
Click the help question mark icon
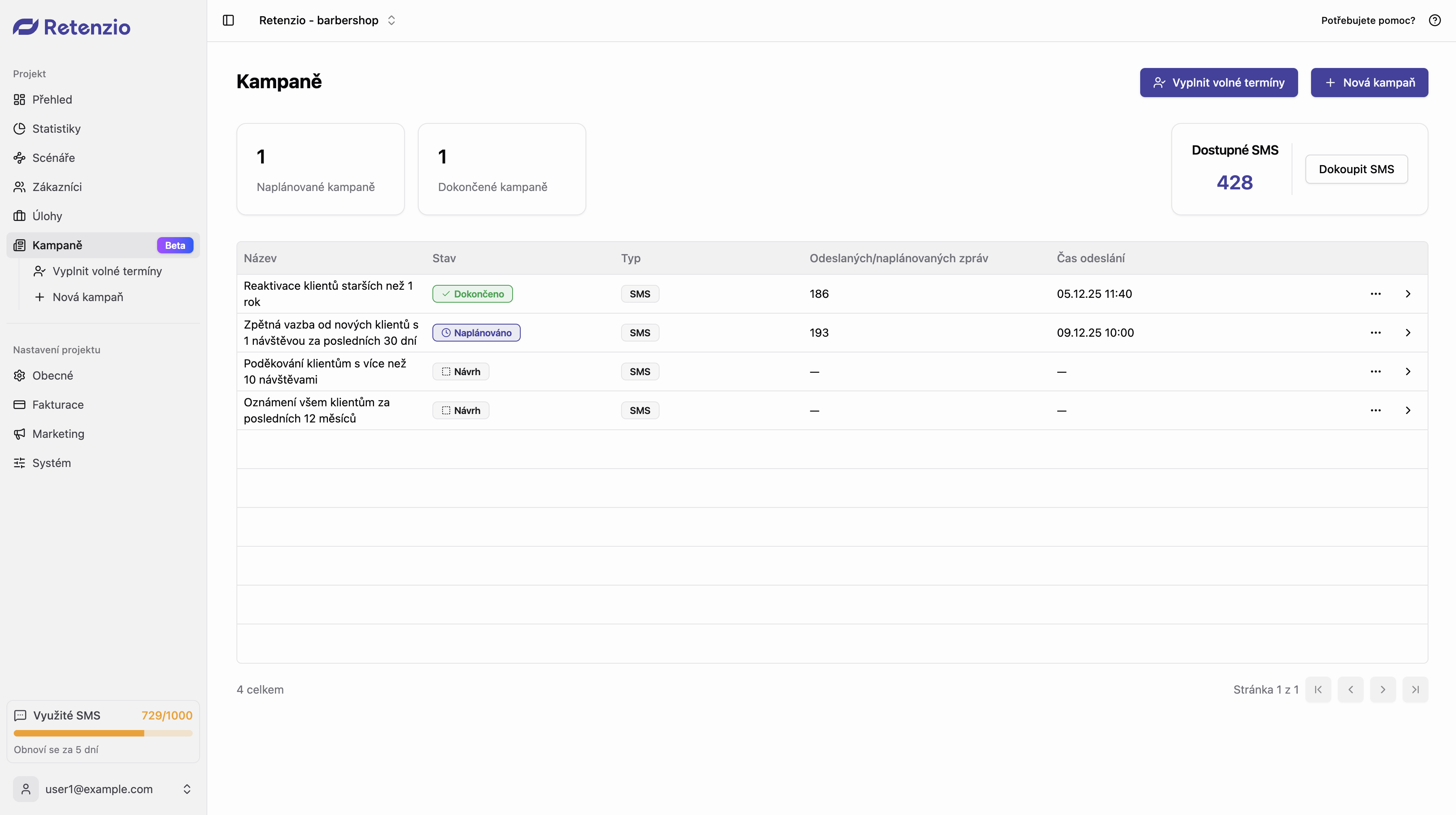1435,20
